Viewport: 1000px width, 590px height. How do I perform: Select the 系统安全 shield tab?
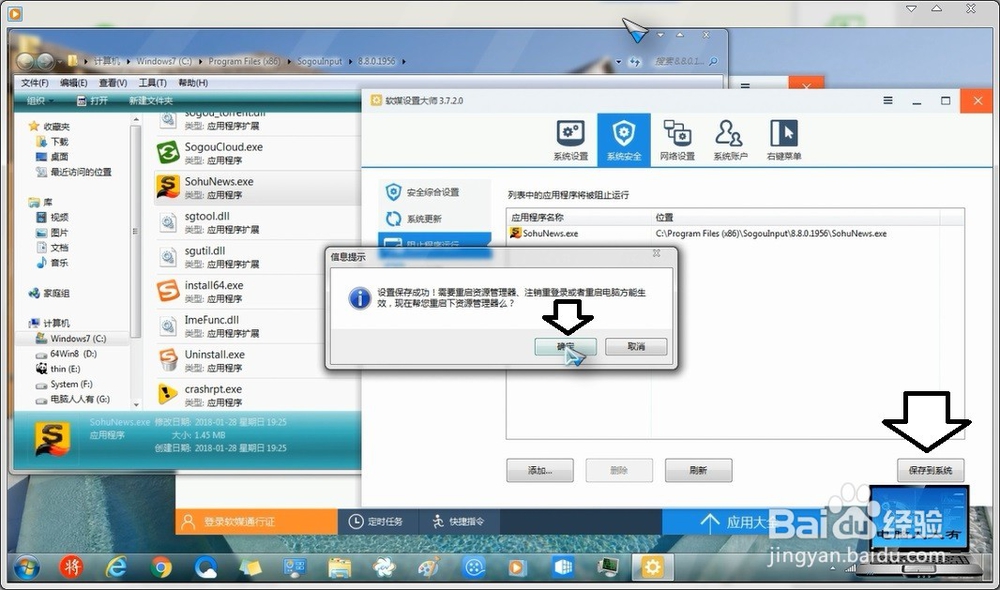coord(624,140)
